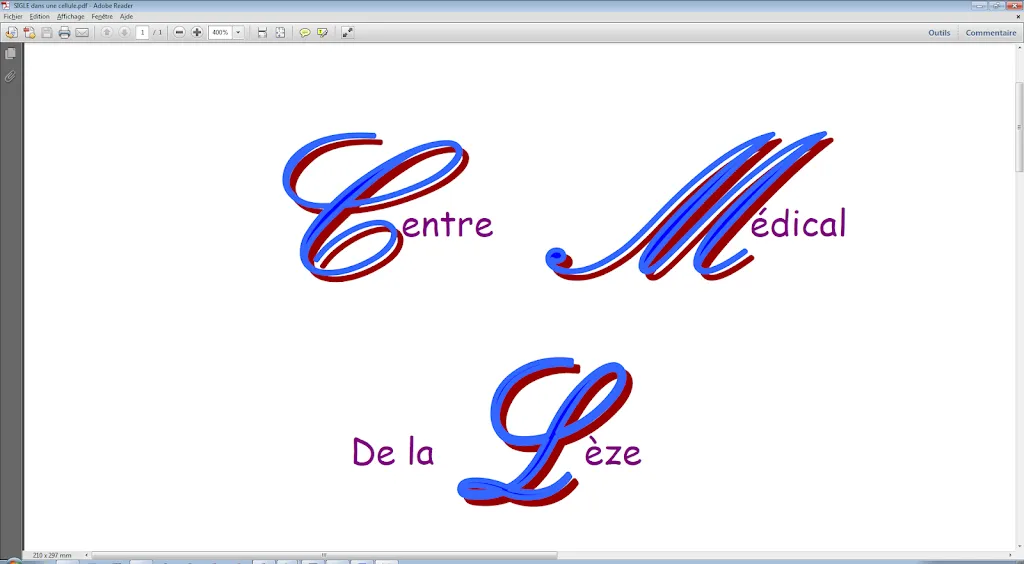Click the text 'De la' in document

(x=393, y=452)
